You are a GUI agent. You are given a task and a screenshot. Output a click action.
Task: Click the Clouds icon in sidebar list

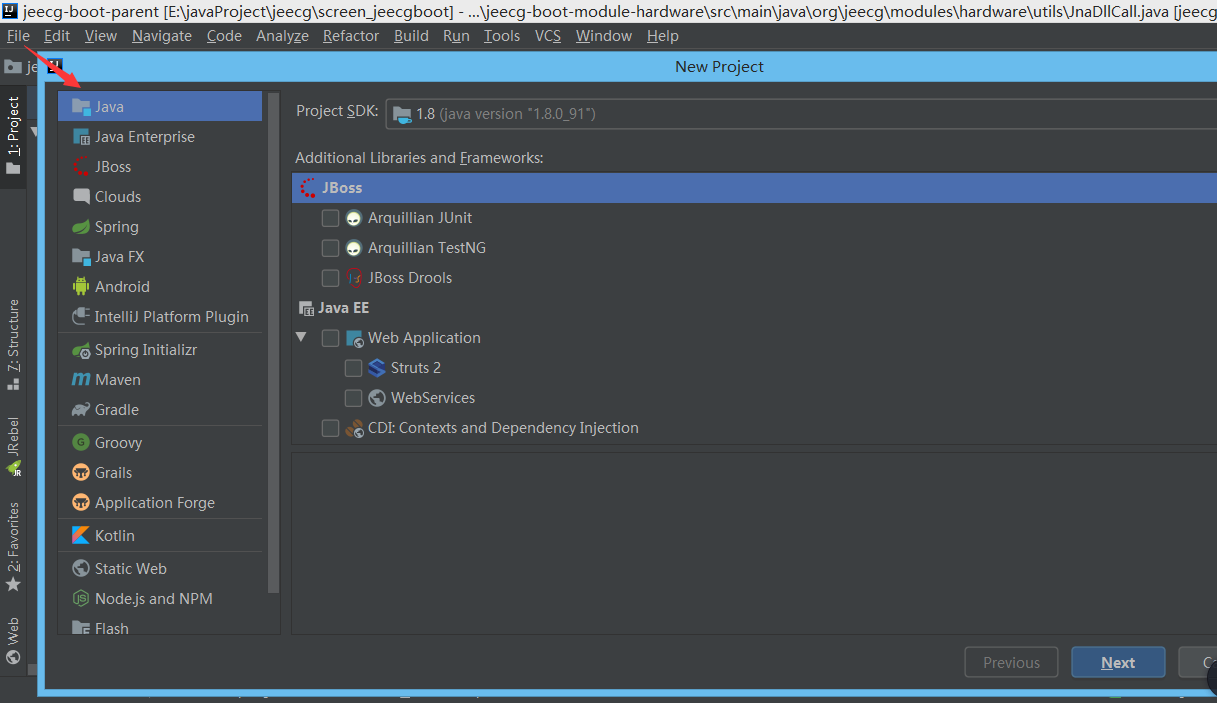pos(81,196)
